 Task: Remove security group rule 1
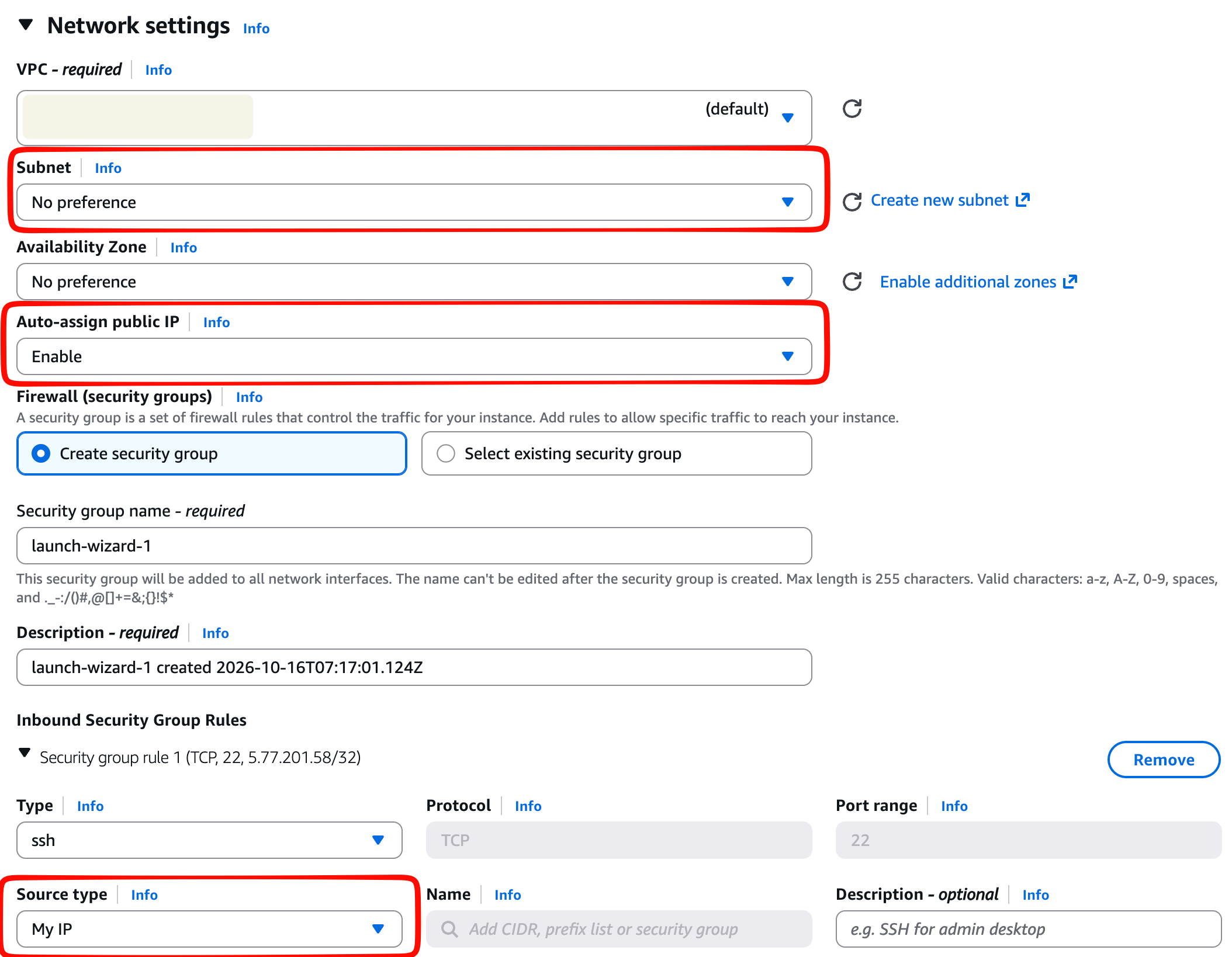pos(1164,760)
